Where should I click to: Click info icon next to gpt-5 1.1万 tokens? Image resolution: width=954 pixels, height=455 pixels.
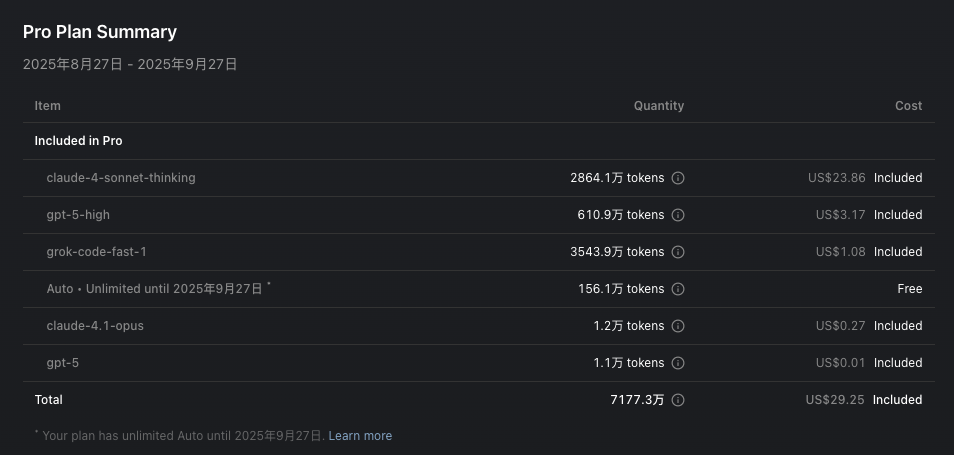pyautogui.click(x=678, y=363)
